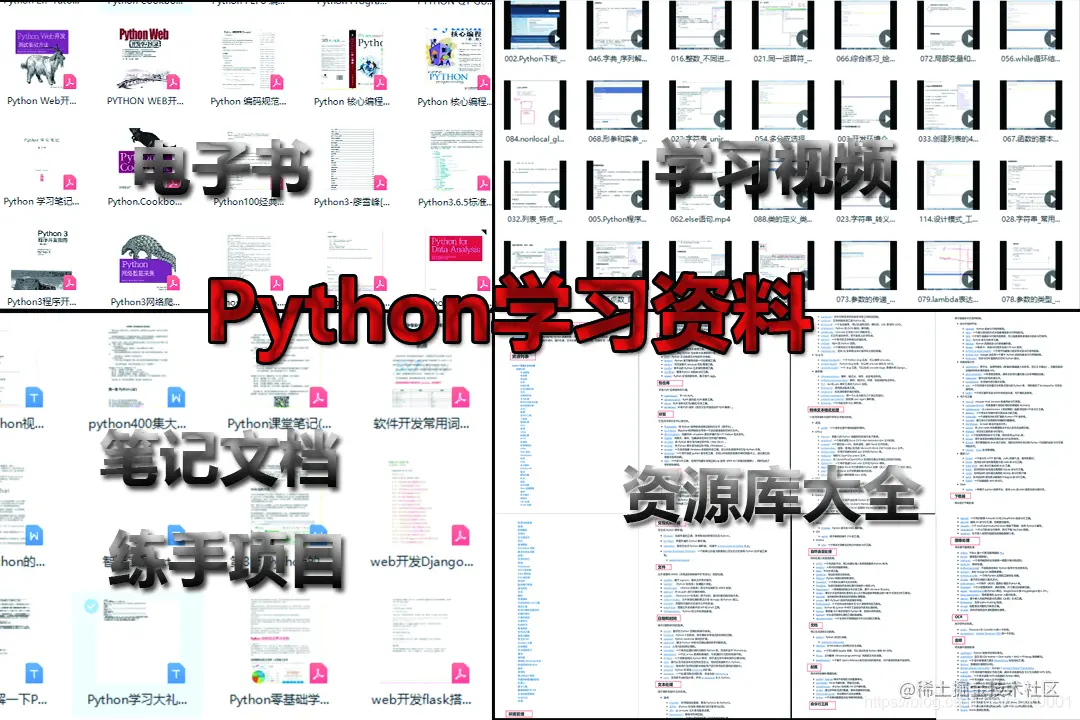Select the 088.类的定义_类 video file
Image resolution: width=1080 pixels, height=720 pixels.
[x=783, y=185]
